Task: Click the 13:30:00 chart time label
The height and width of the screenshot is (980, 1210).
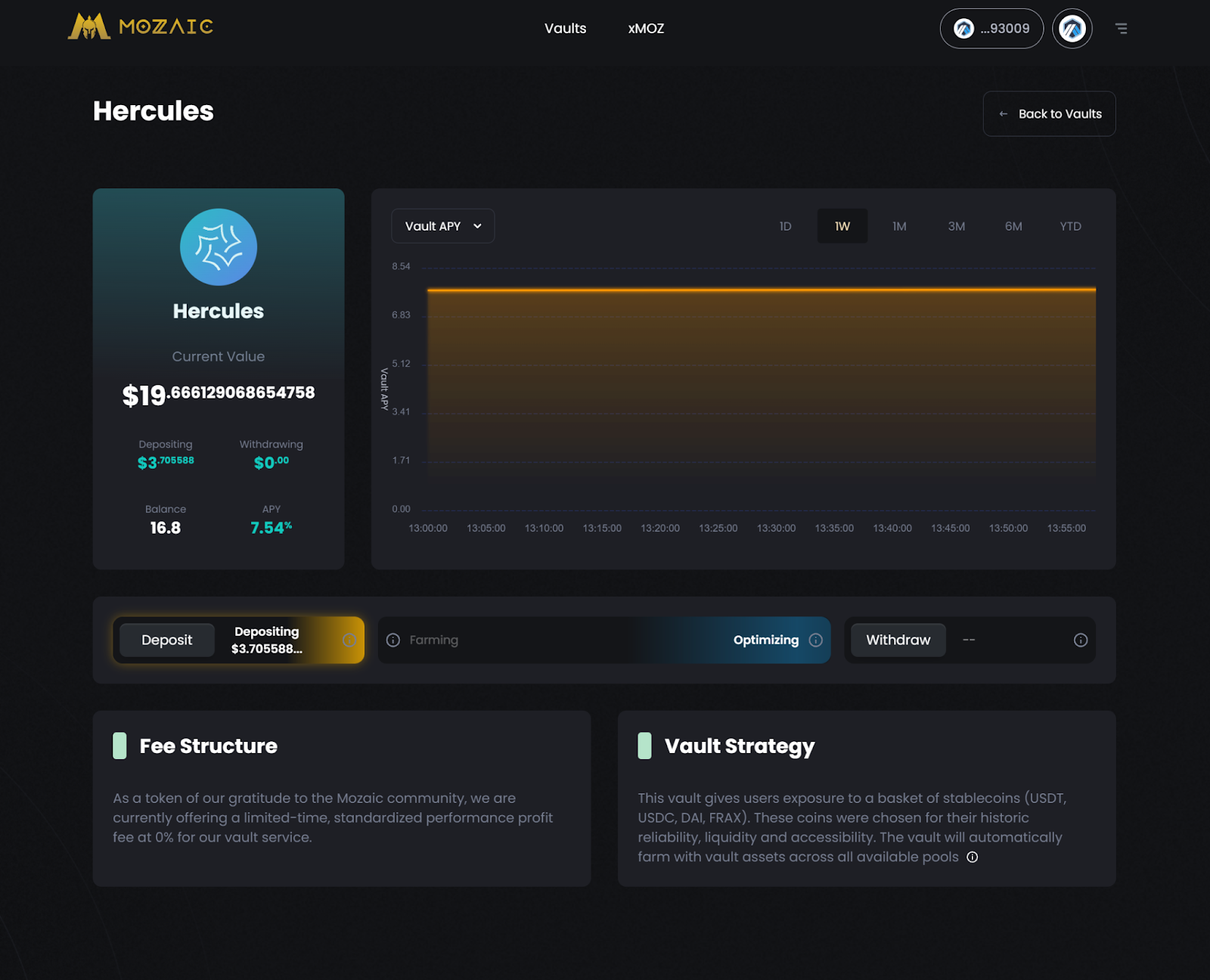Action: coord(776,529)
